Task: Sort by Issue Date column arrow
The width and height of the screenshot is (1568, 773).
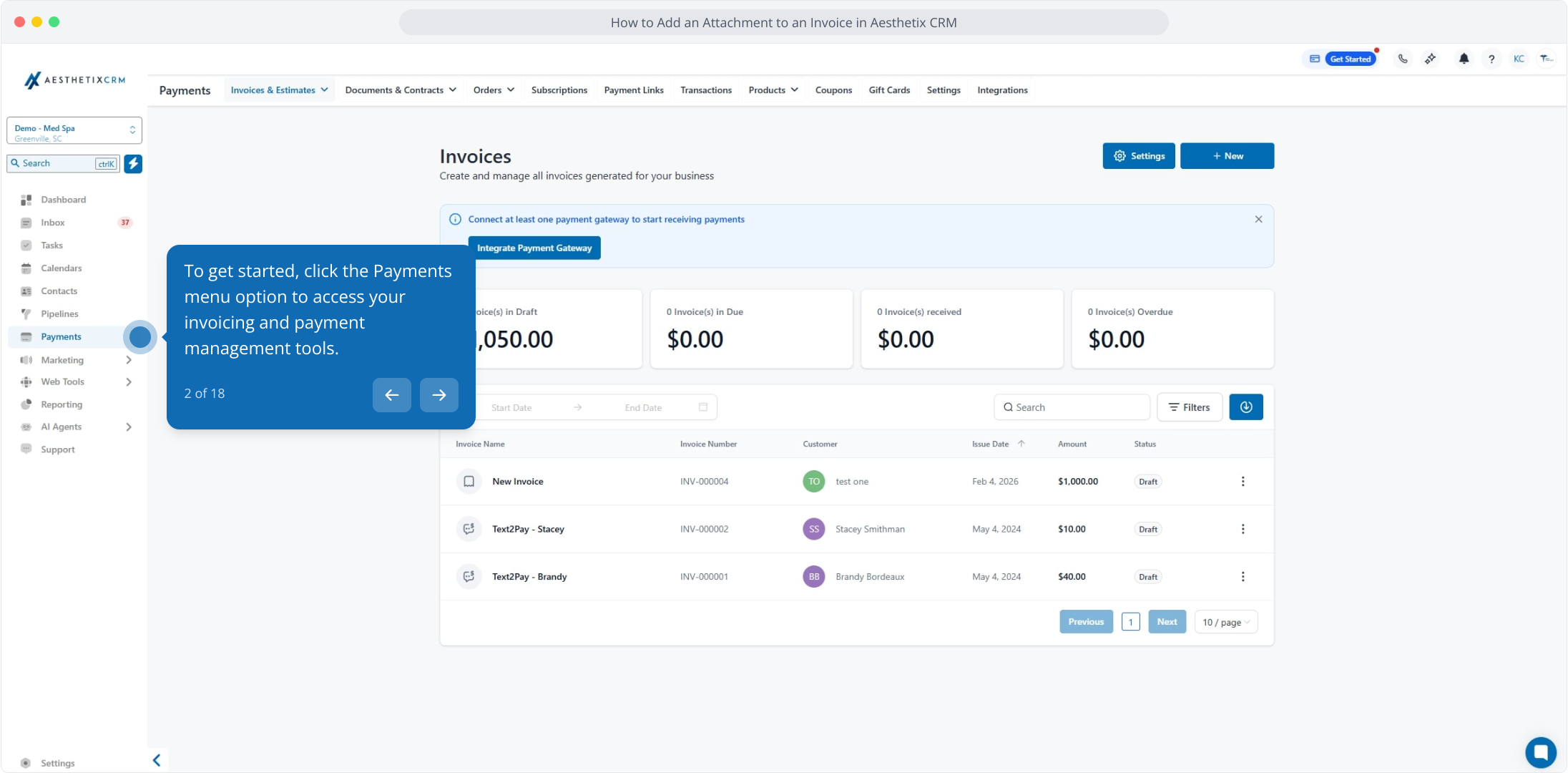Action: click(x=1021, y=444)
